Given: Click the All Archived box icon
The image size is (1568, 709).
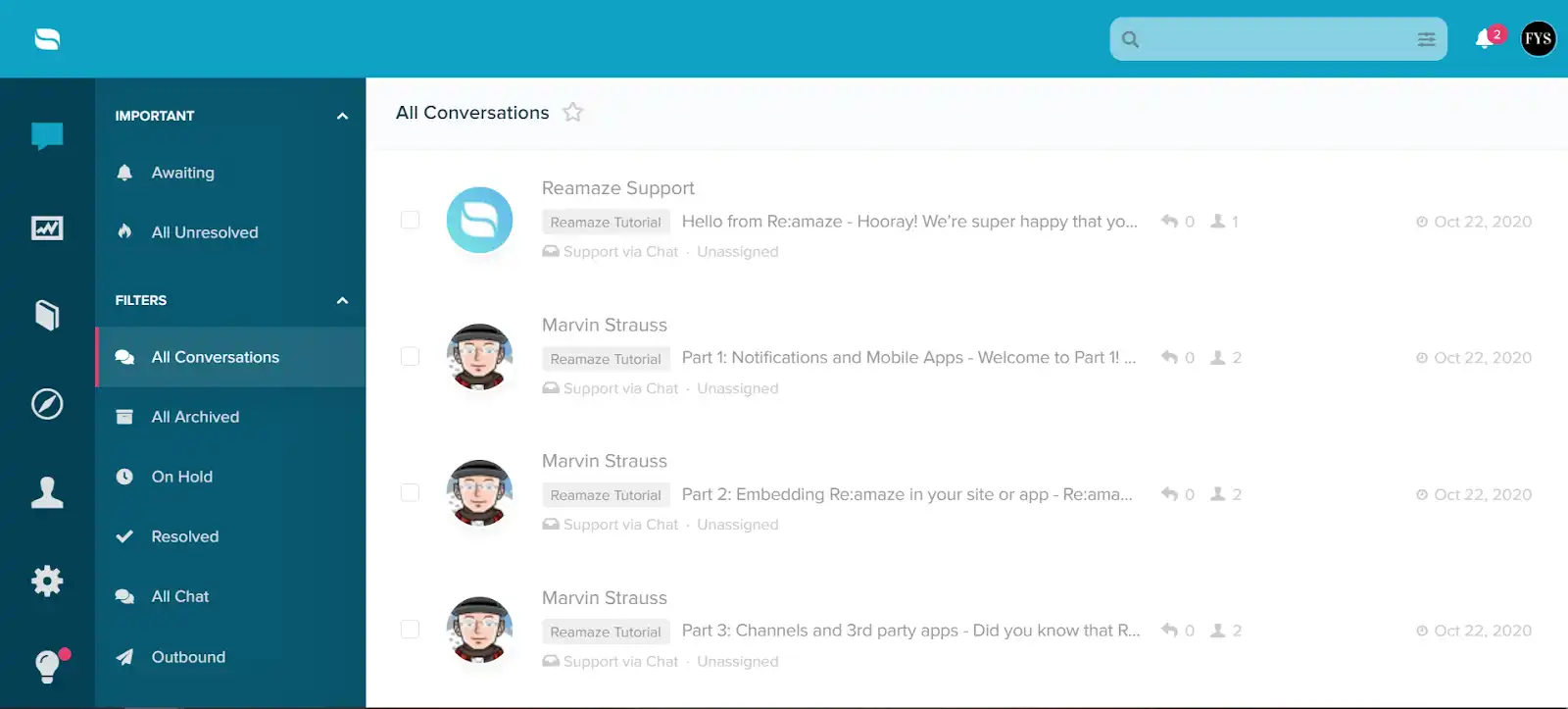Looking at the screenshot, I should 124,417.
